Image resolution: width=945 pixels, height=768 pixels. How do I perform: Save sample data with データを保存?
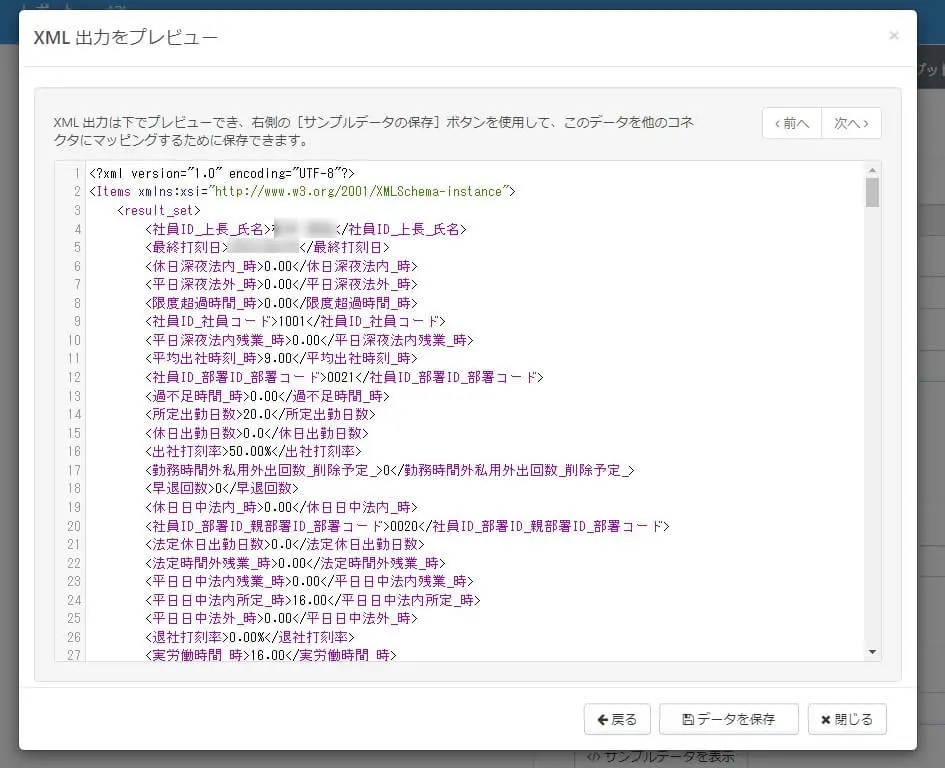[729, 719]
